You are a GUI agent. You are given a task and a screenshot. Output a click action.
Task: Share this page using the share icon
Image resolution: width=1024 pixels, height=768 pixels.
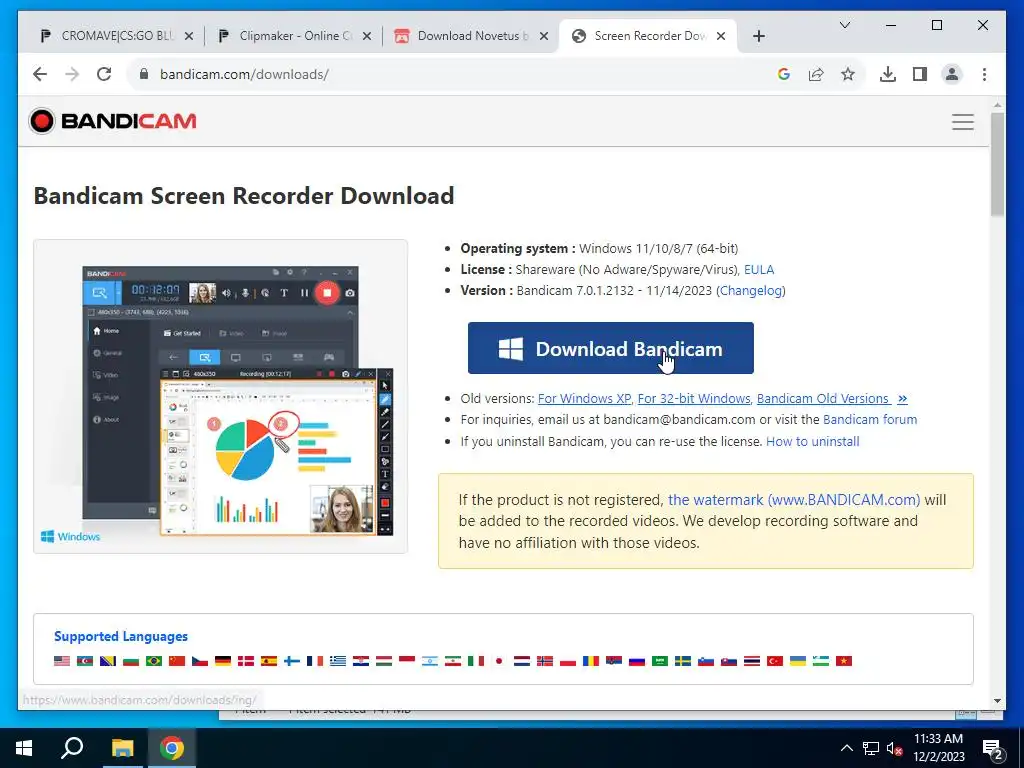click(x=816, y=74)
